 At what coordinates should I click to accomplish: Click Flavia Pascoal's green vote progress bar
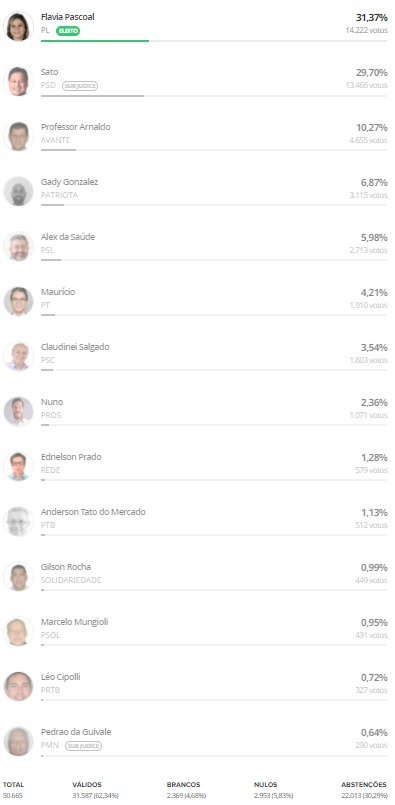pos(95,41)
